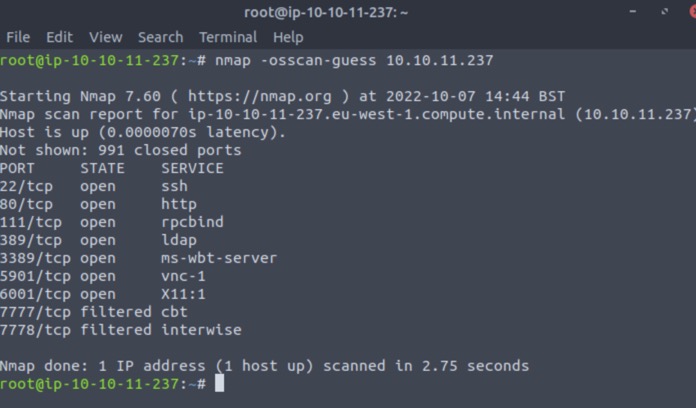
Task: Click the 22/tcp ssh port line
Action: click(x=94, y=186)
